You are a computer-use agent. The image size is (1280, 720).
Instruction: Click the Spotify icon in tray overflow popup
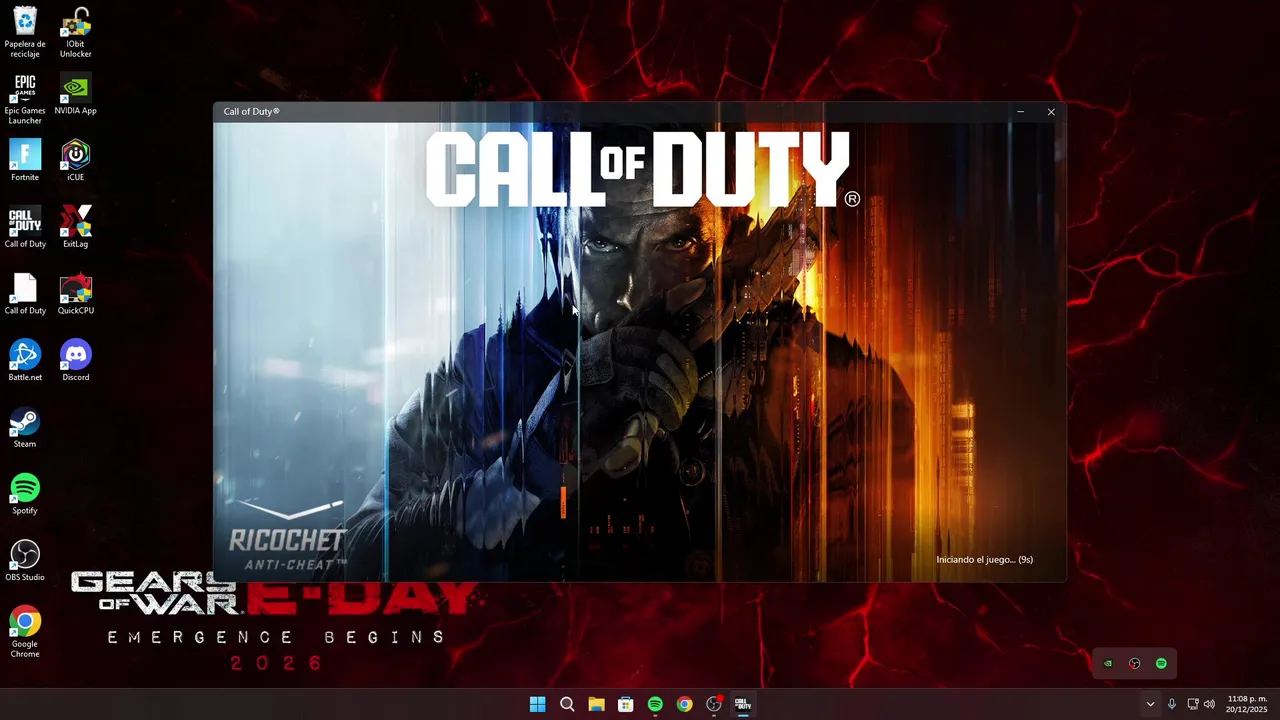click(x=1161, y=663)
